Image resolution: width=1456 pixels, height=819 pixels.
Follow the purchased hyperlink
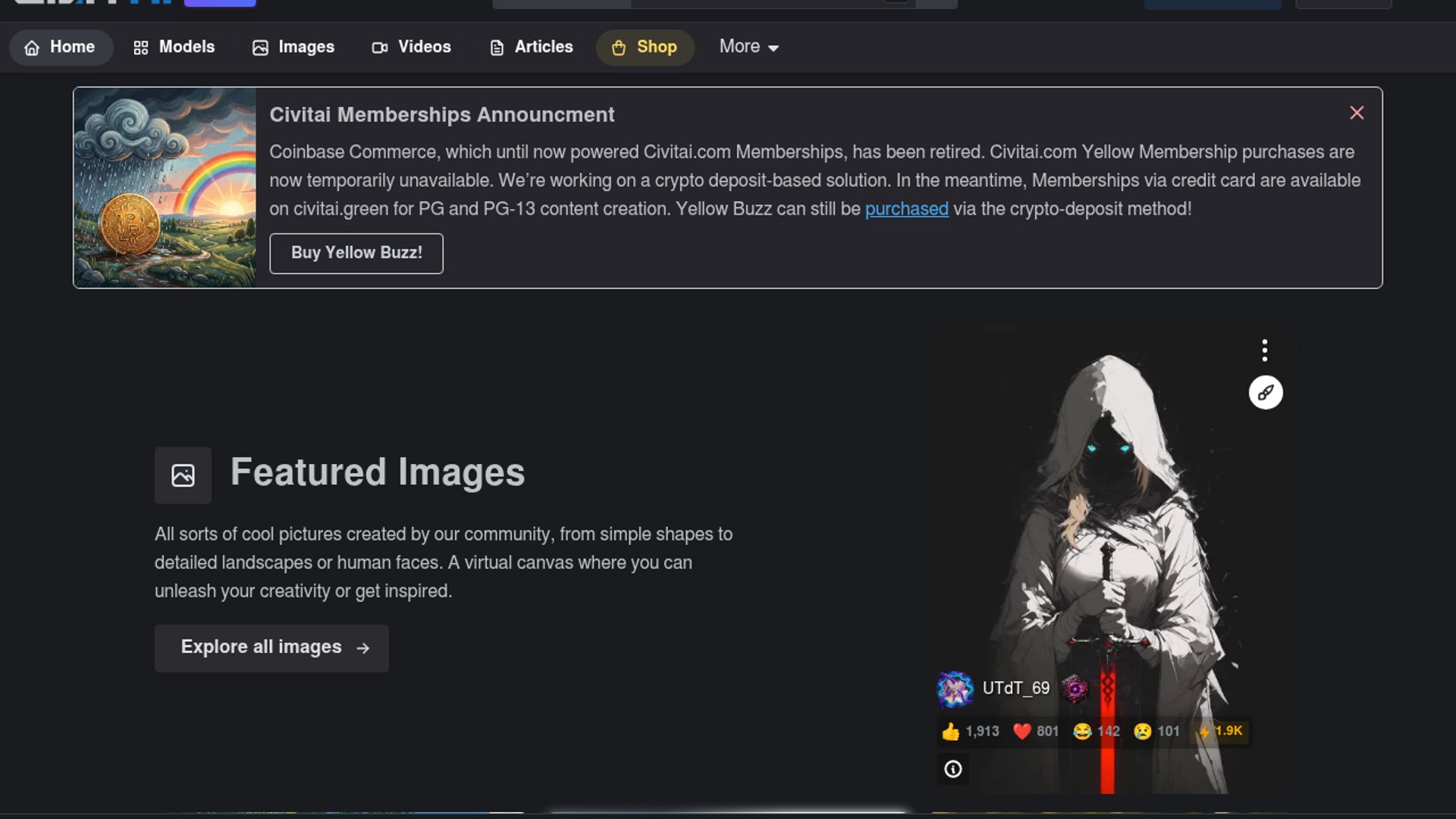point(906,209)
